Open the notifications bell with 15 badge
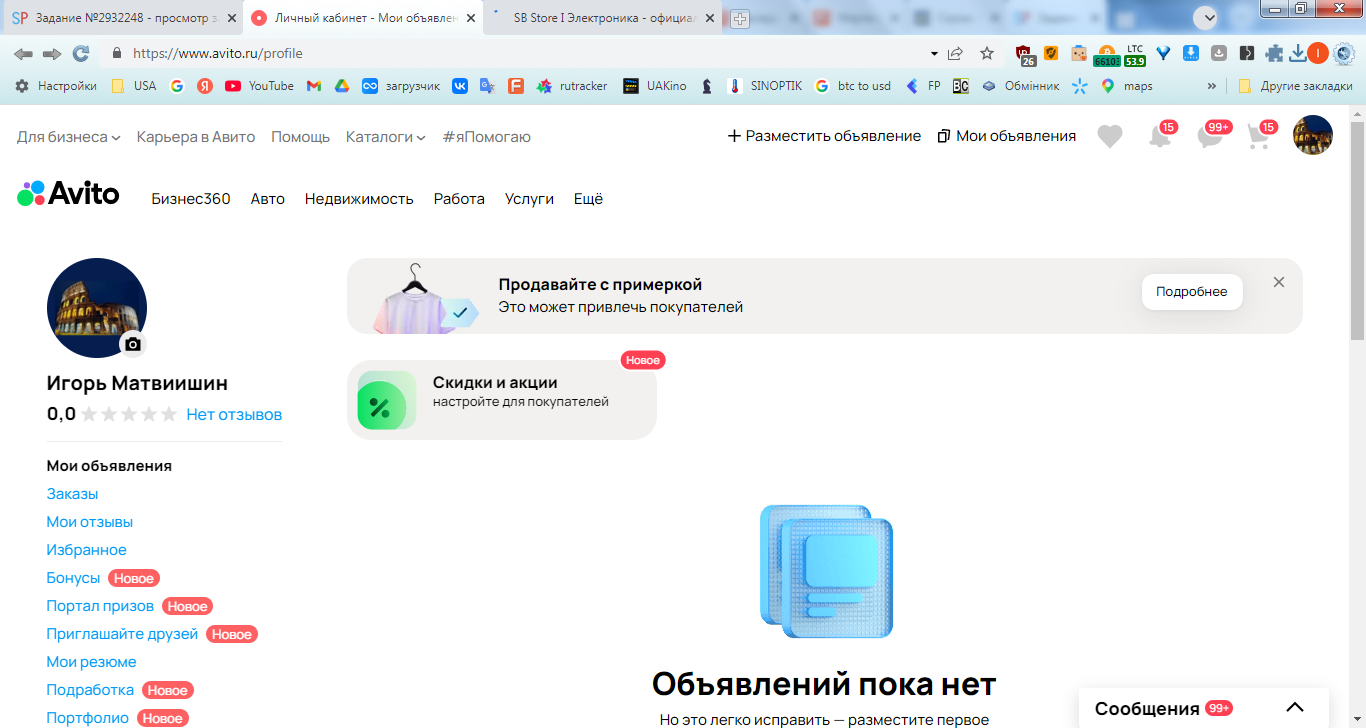 coord(1160,136)
